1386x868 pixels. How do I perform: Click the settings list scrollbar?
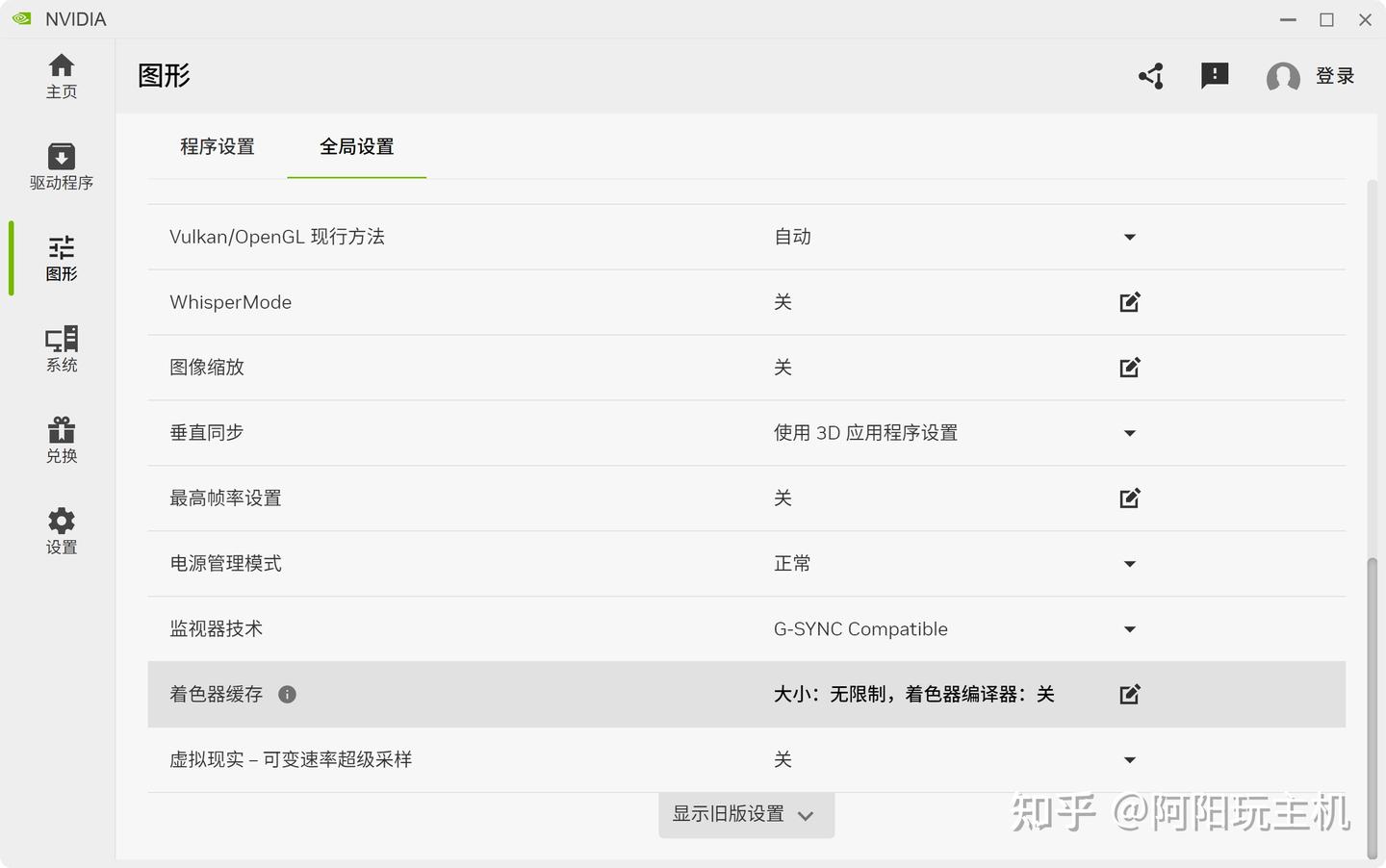point(1372,707)
